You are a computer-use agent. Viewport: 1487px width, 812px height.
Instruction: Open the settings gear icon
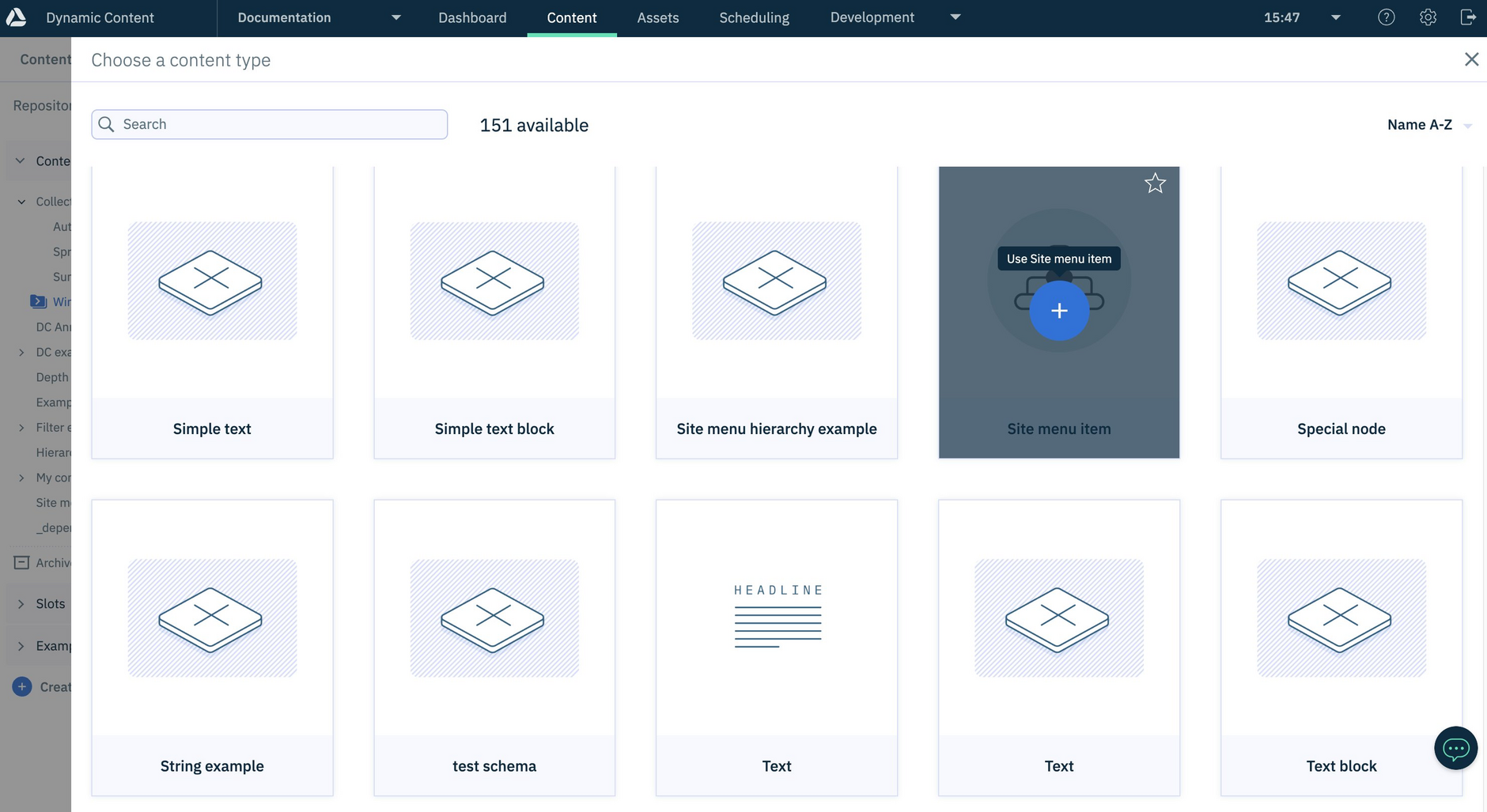(x=1428, y=17)
